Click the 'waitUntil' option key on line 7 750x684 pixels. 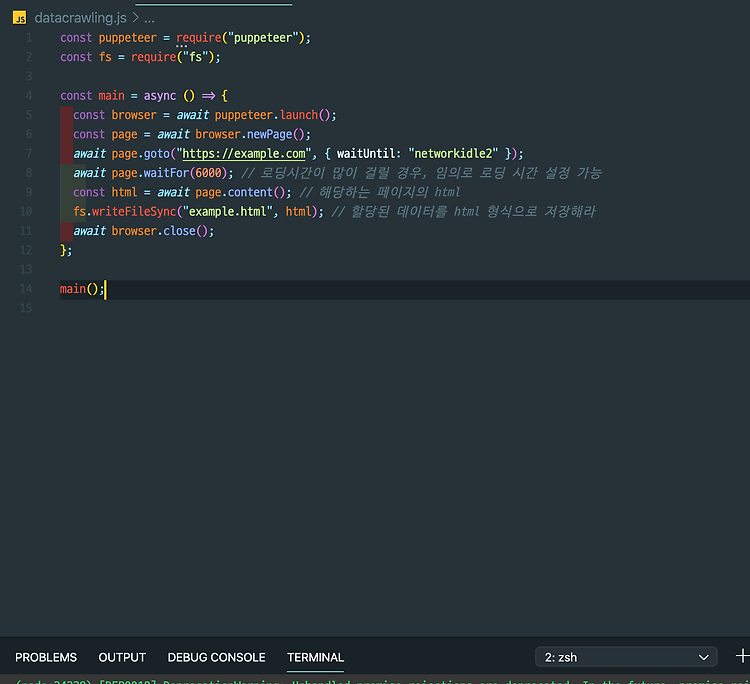[x=366, y=154]
